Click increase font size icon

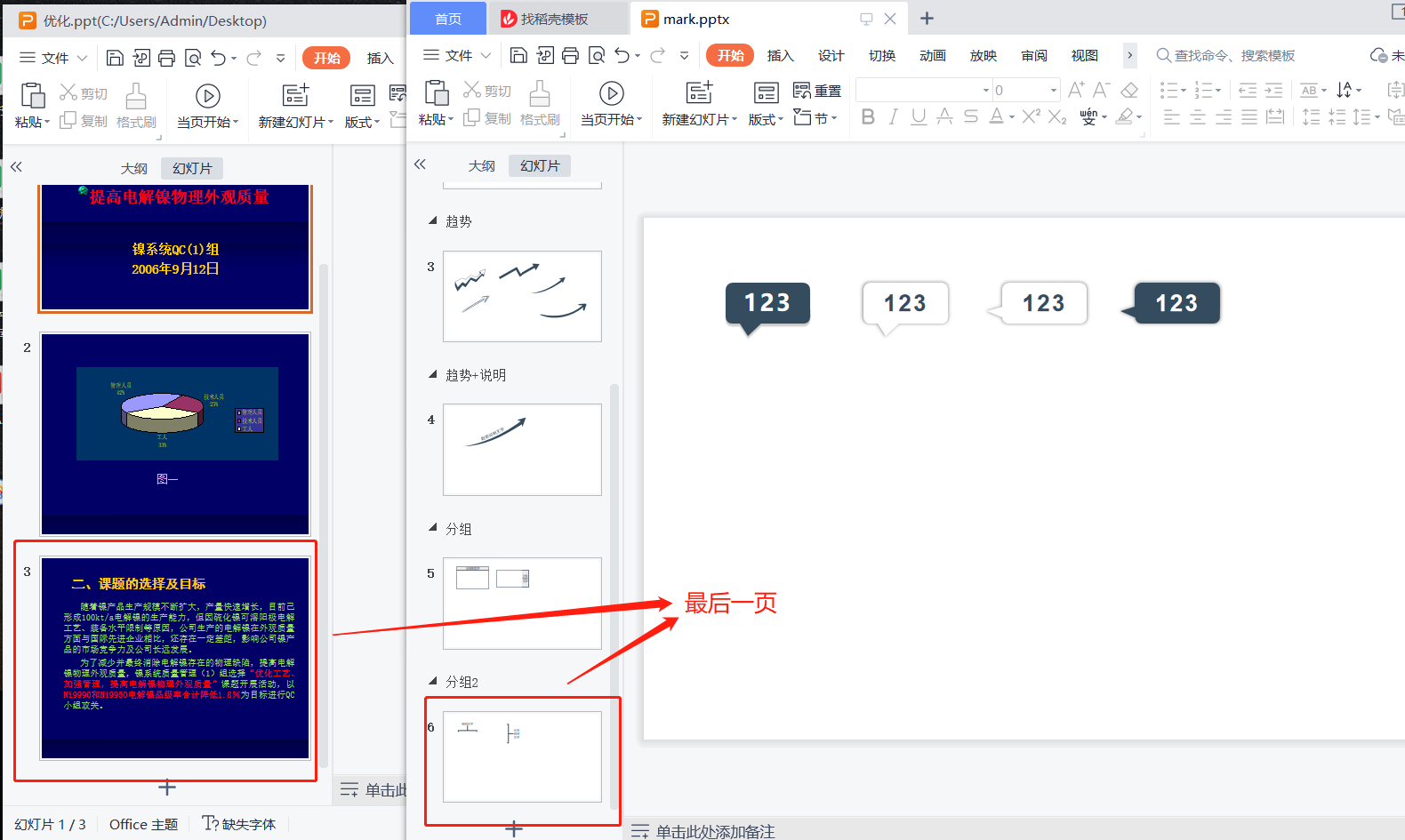1076,90
